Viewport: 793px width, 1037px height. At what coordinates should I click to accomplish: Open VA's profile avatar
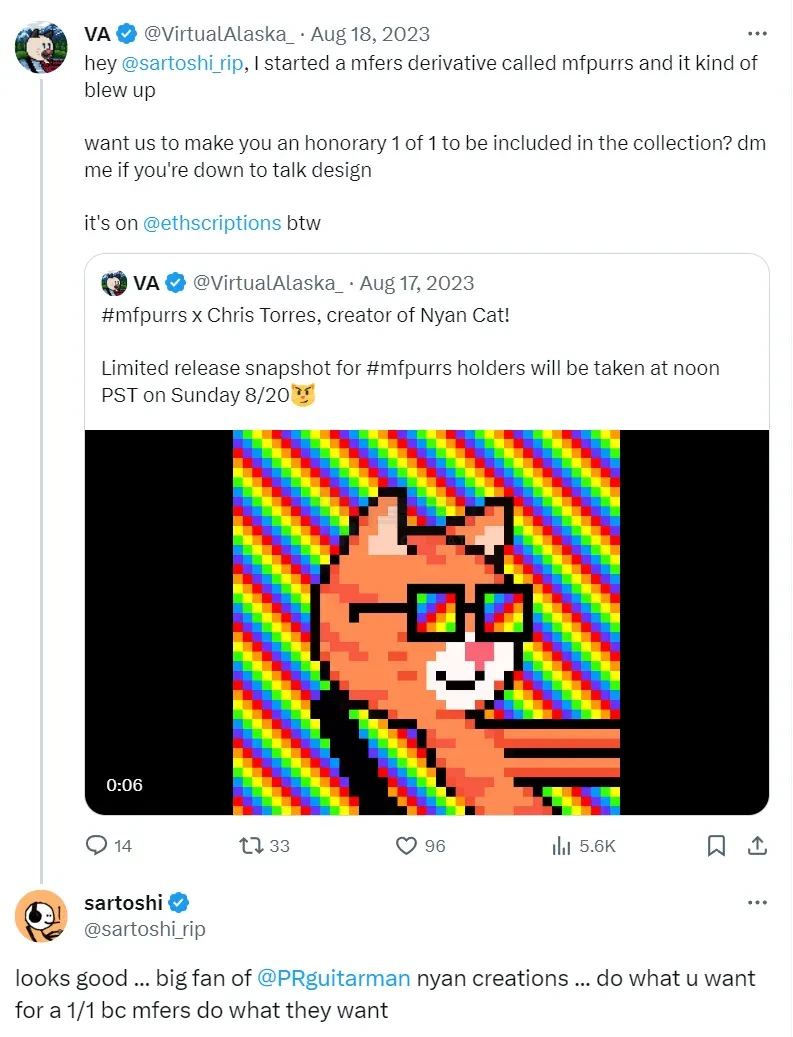tap(41, 47)
